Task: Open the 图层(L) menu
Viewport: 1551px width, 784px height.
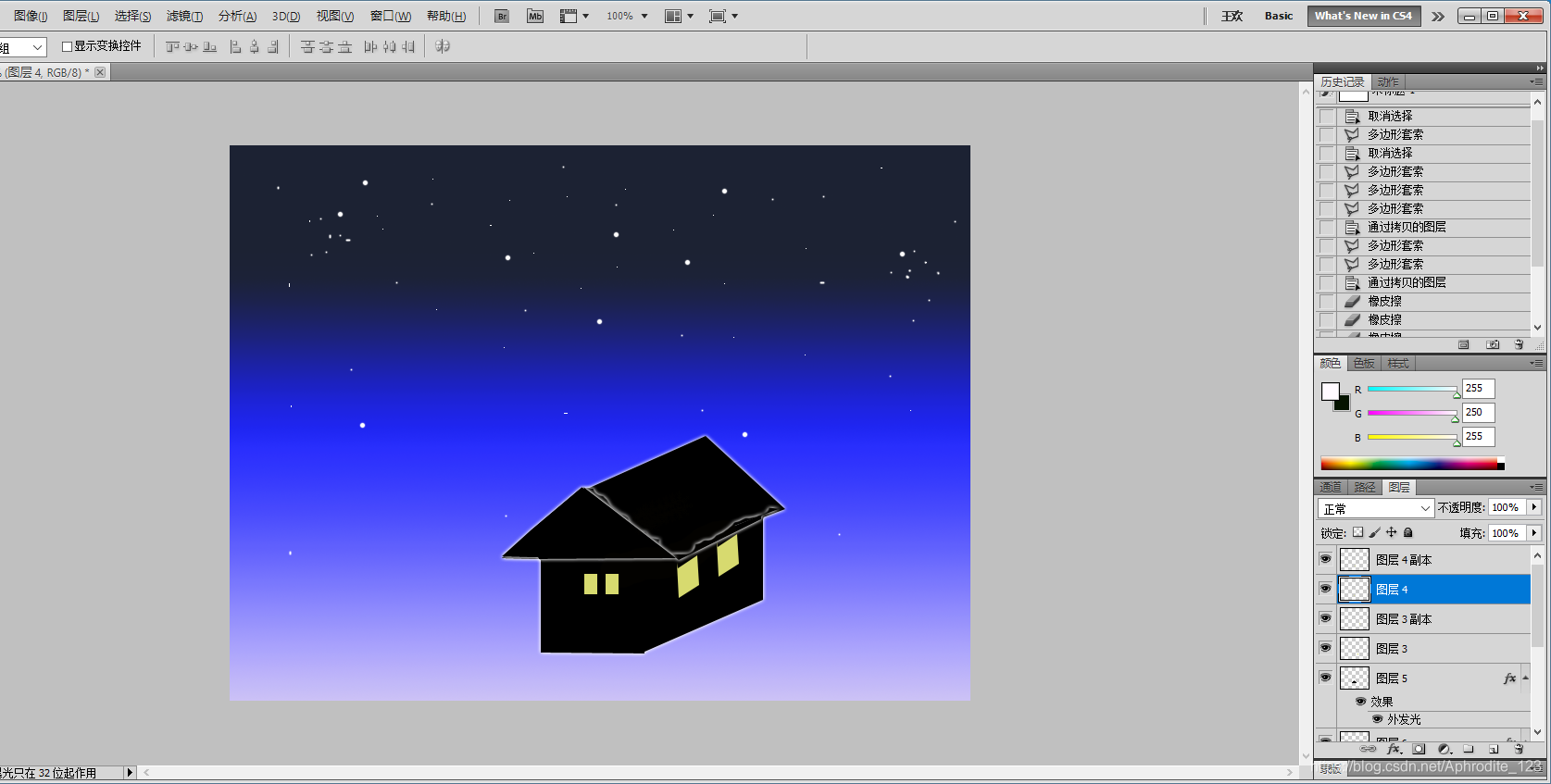Action: [x=81, y=16]
